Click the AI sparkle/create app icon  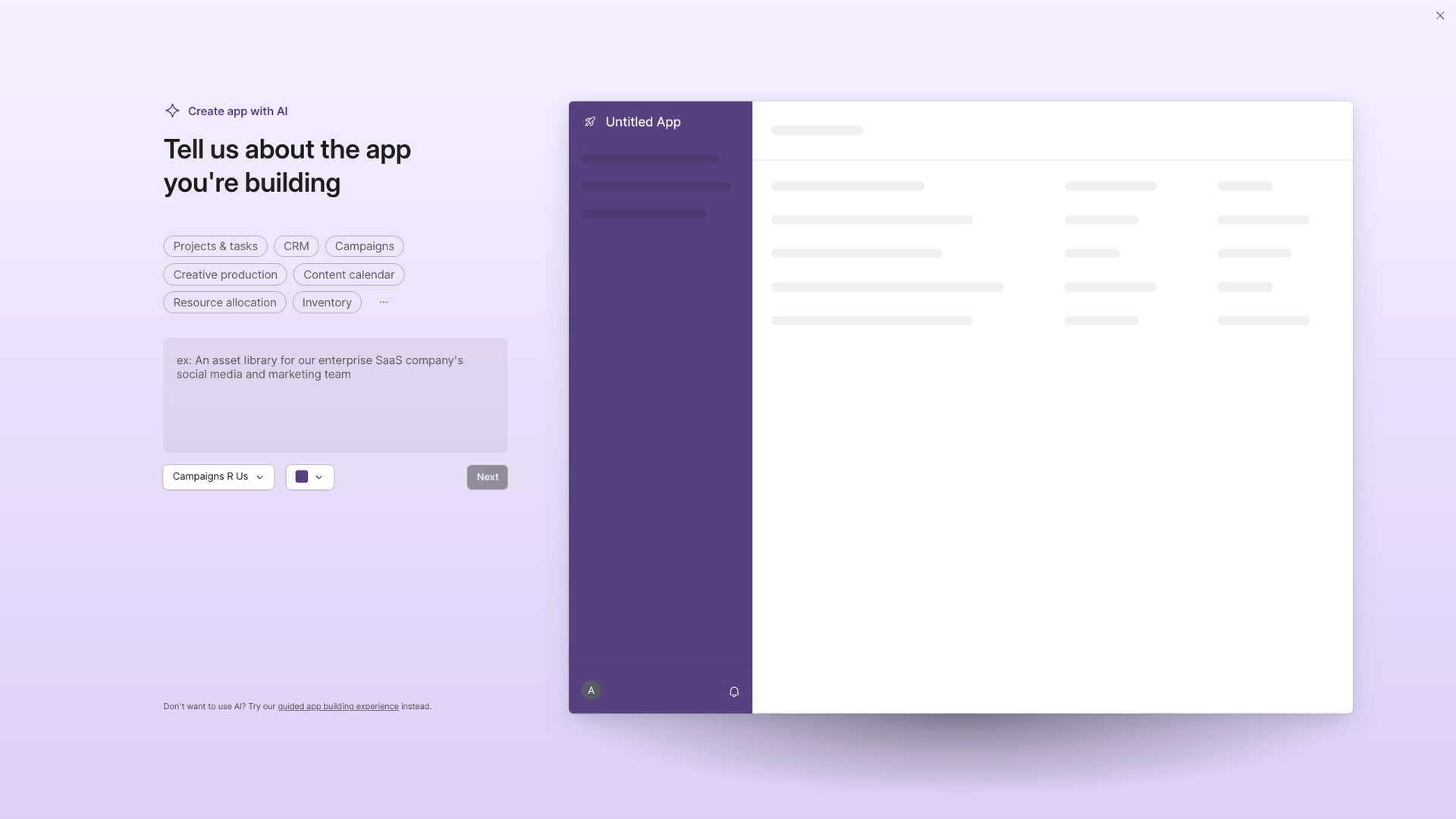(x=171, y=111)
